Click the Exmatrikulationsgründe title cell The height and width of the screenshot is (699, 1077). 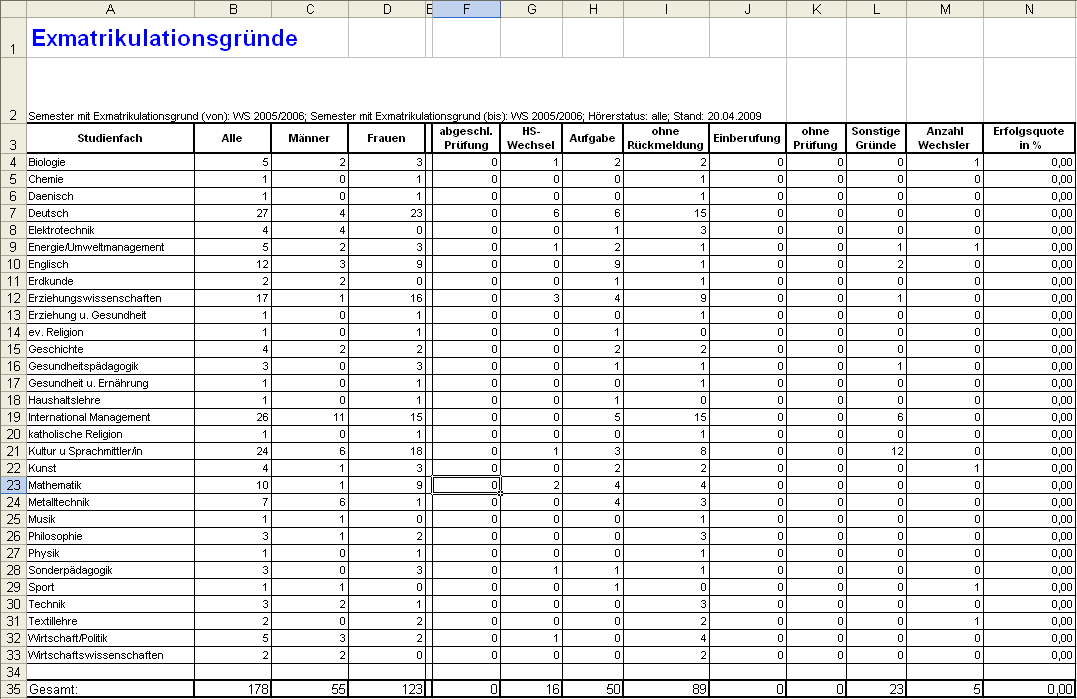[164, 39]
